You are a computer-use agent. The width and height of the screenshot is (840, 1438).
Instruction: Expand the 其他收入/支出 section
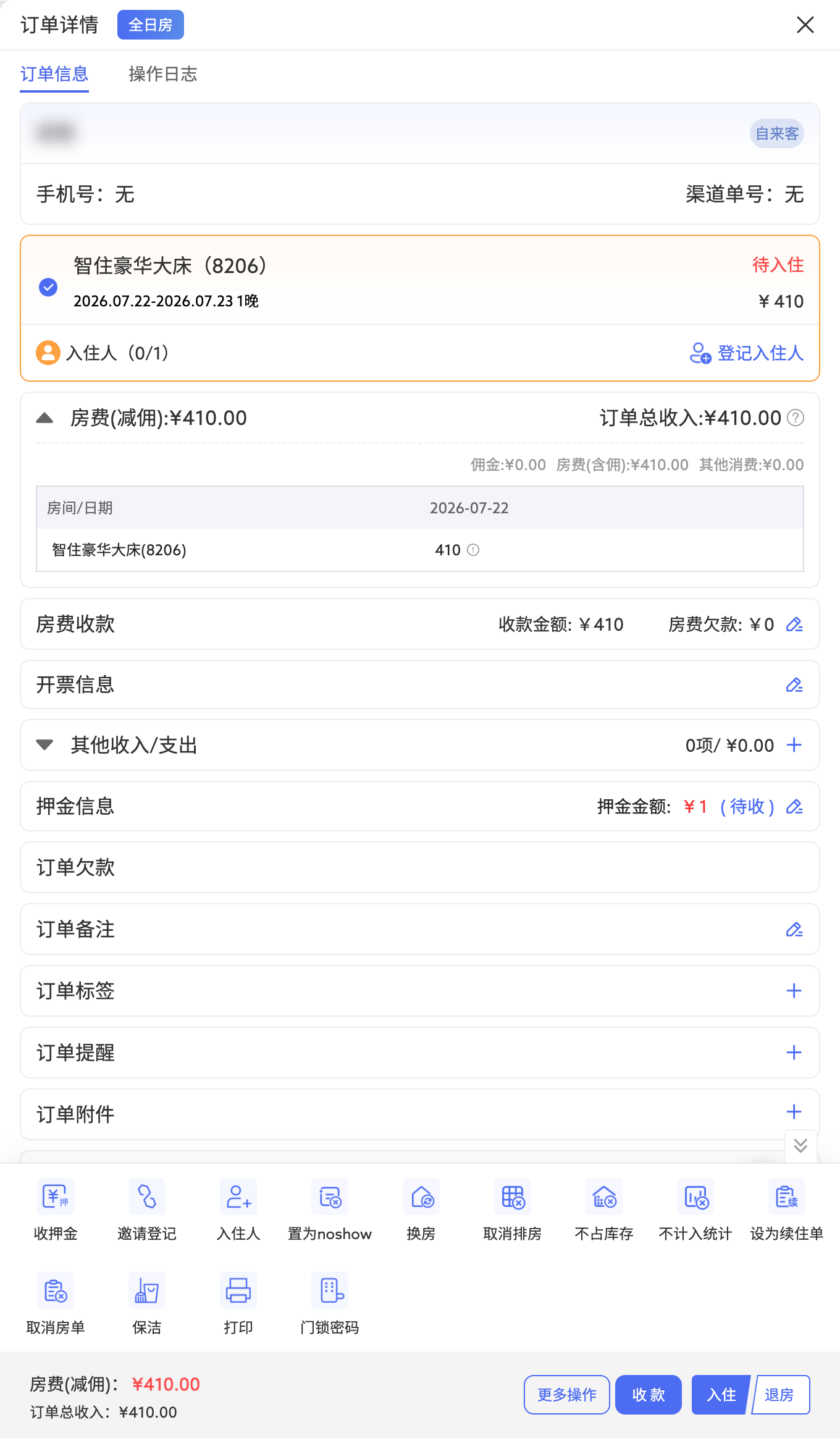(44, 745)
